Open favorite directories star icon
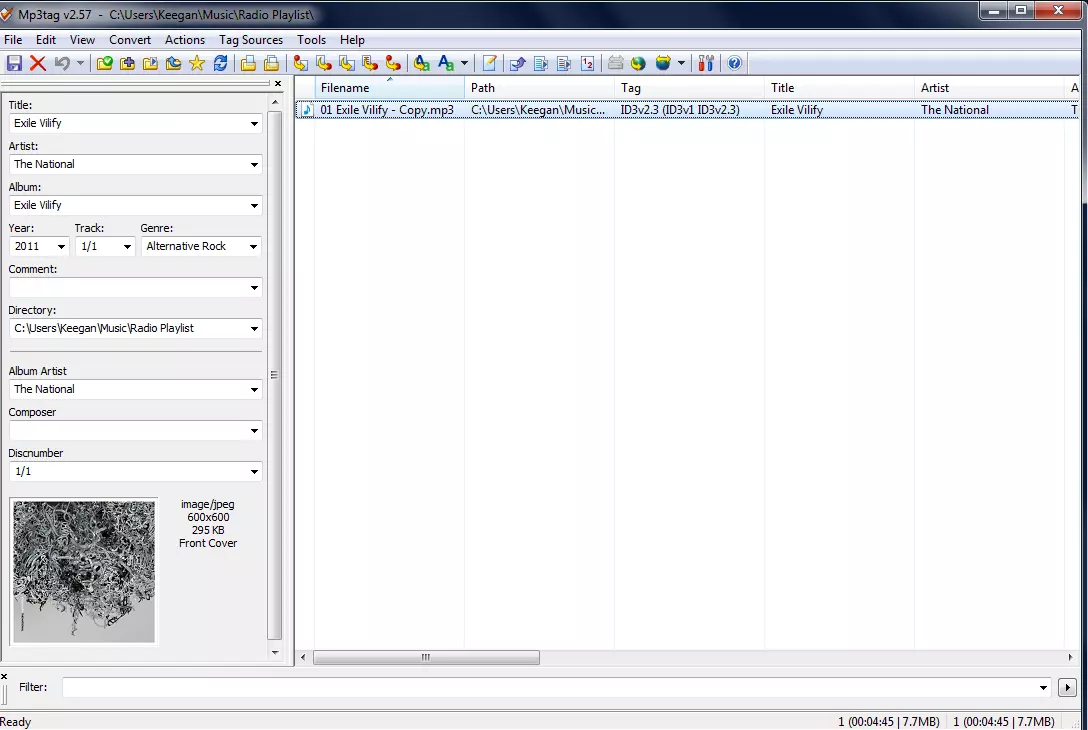 [x=197, y=63]
